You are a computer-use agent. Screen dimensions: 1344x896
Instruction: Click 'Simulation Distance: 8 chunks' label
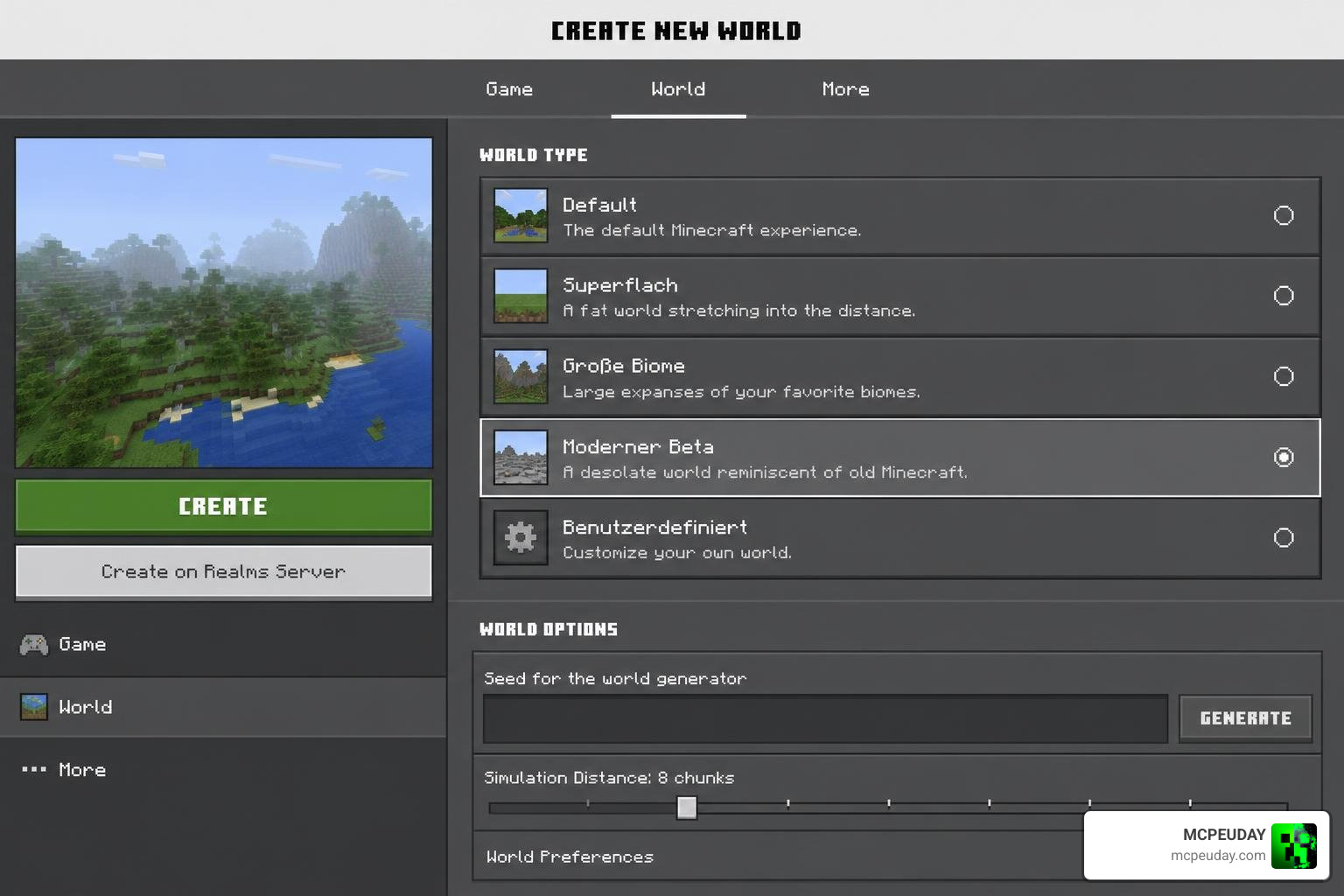point(609,778)
